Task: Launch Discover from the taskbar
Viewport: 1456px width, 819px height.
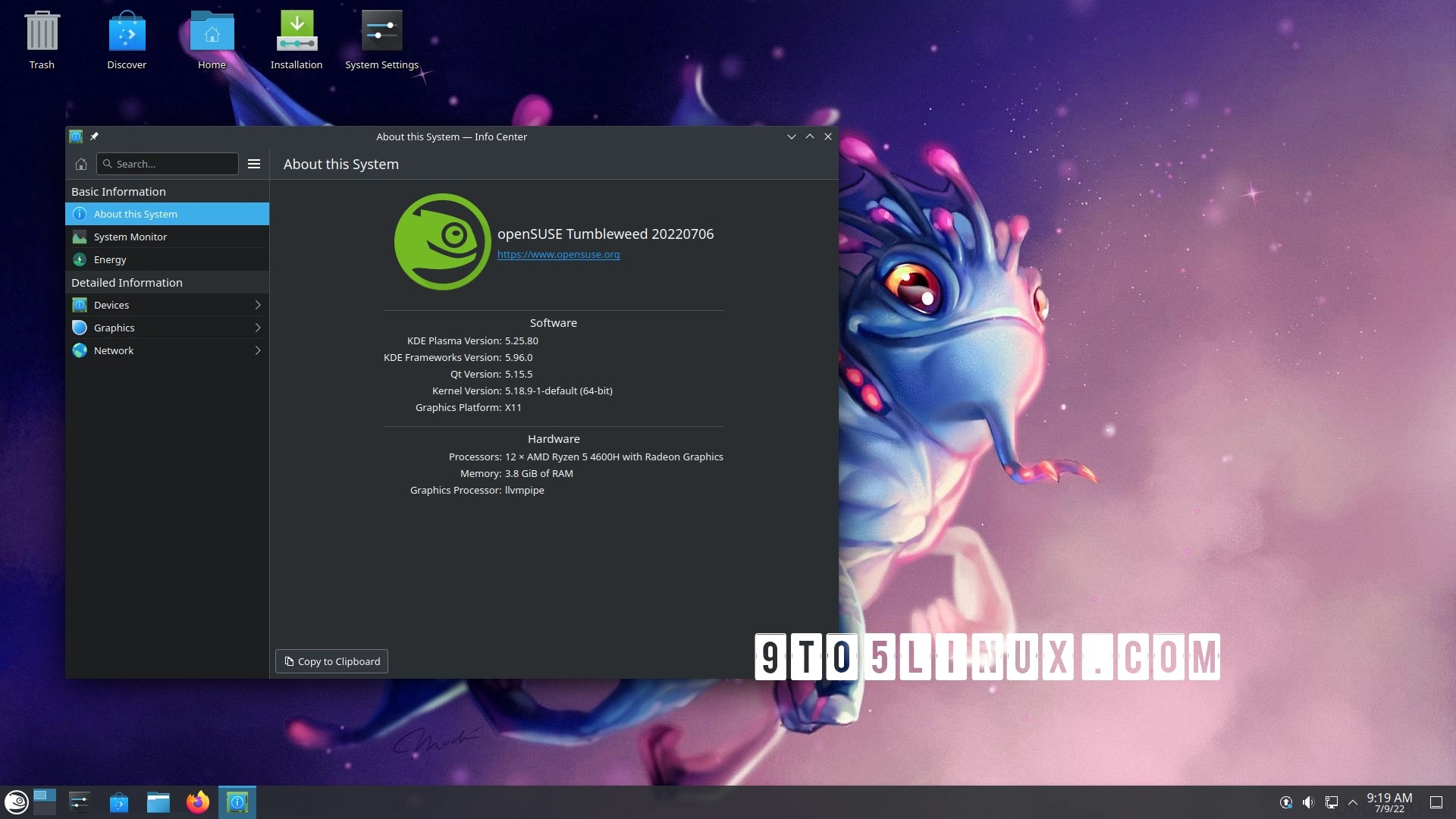Action: (118, 802)
